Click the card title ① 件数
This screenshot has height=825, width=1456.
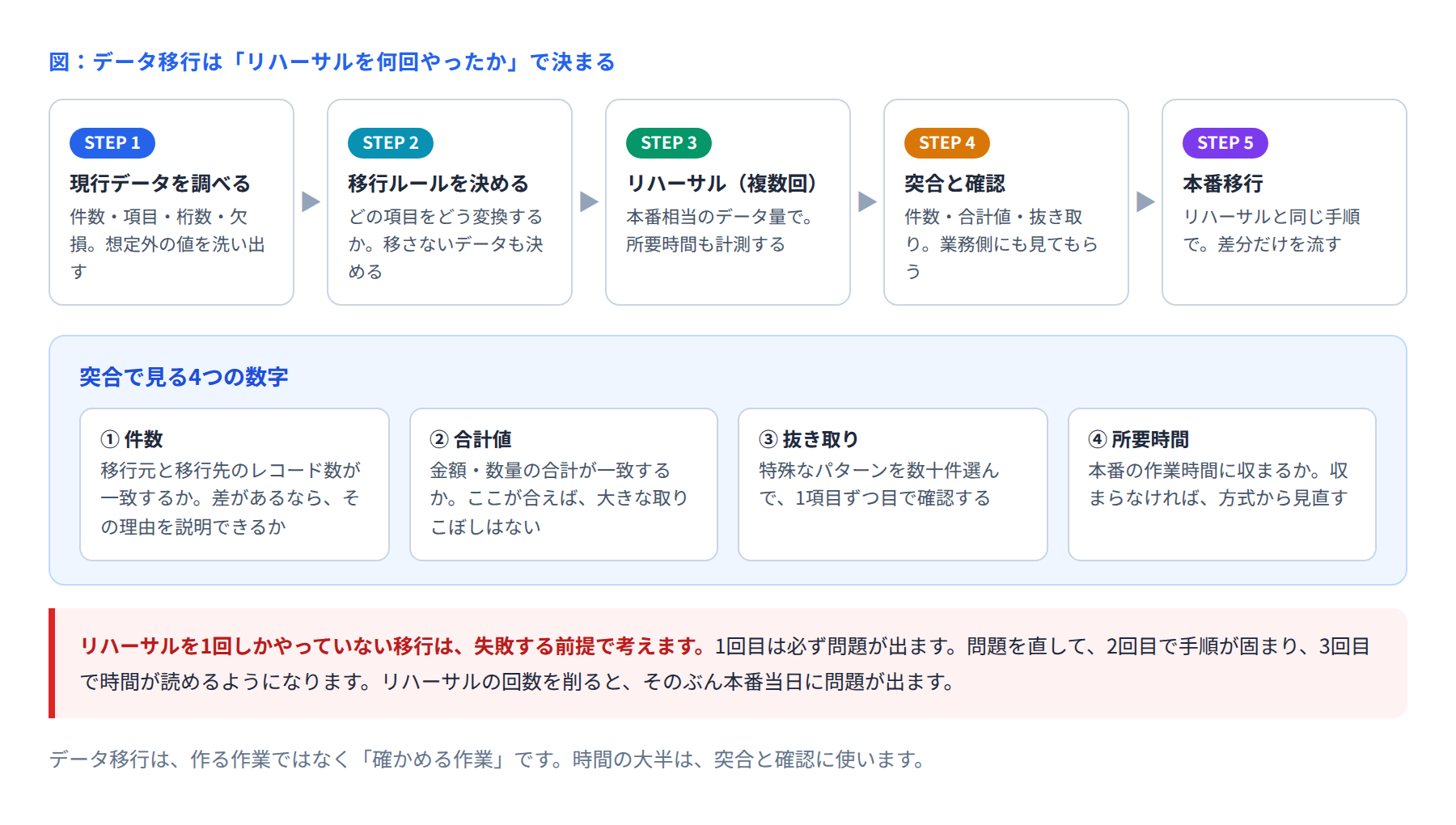pyautogui.click(x=132, y=439)
